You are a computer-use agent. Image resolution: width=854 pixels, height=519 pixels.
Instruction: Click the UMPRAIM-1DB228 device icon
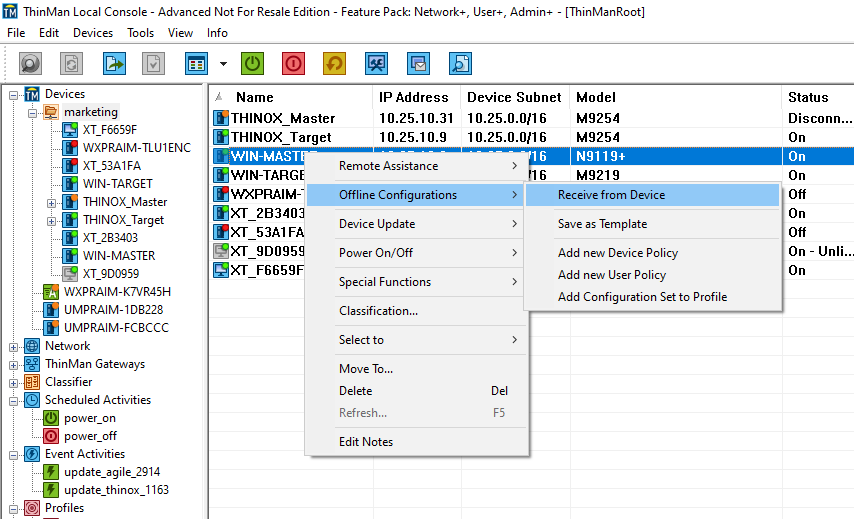[x=51, y=310]
